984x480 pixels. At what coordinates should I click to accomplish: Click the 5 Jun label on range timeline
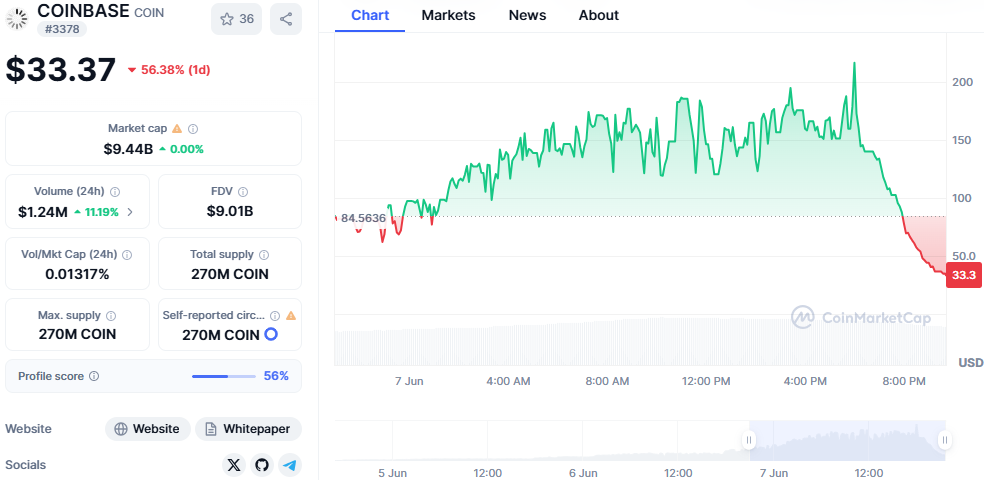pos(392,472)
